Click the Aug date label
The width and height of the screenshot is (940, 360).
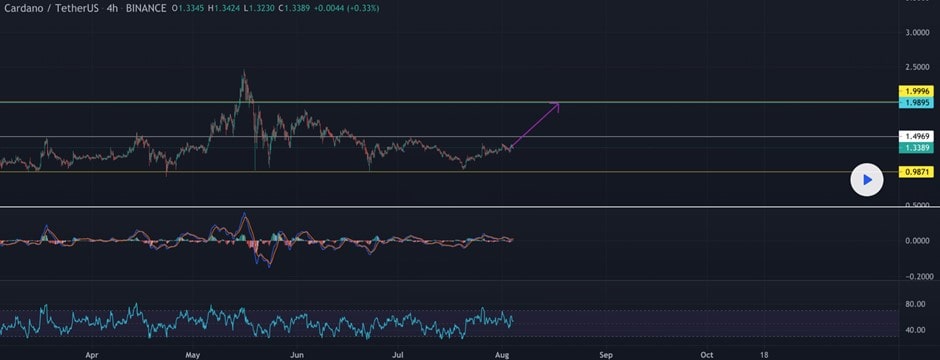(503, 355)
